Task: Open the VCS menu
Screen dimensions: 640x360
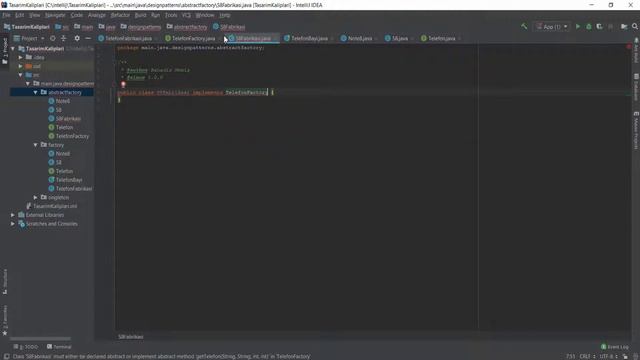Action: [x=187, y=15]
